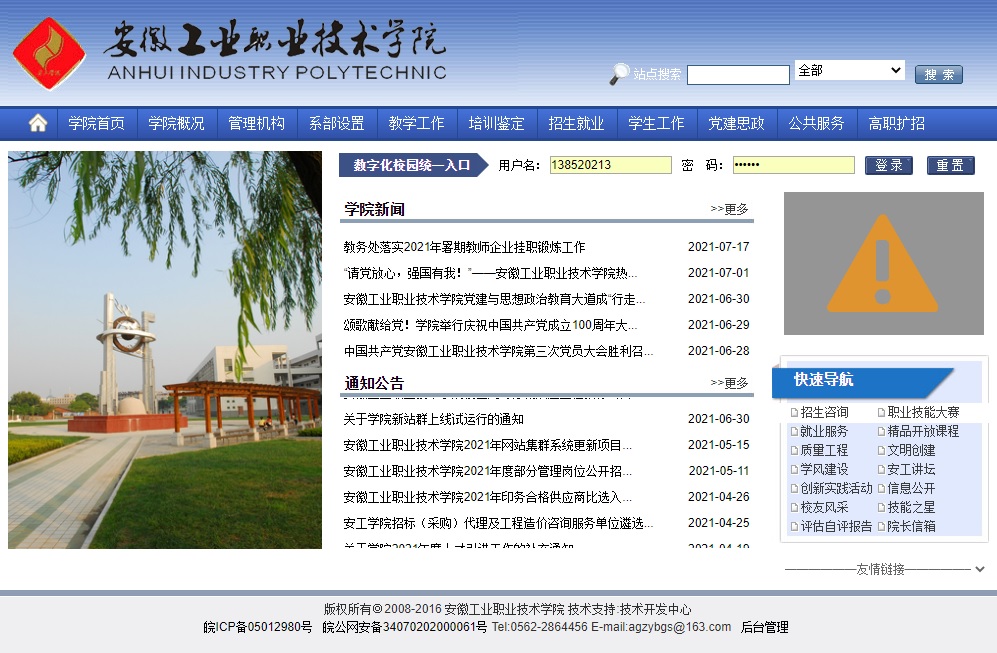Click the orange warning placeholder image

click(x=883, y=263)
